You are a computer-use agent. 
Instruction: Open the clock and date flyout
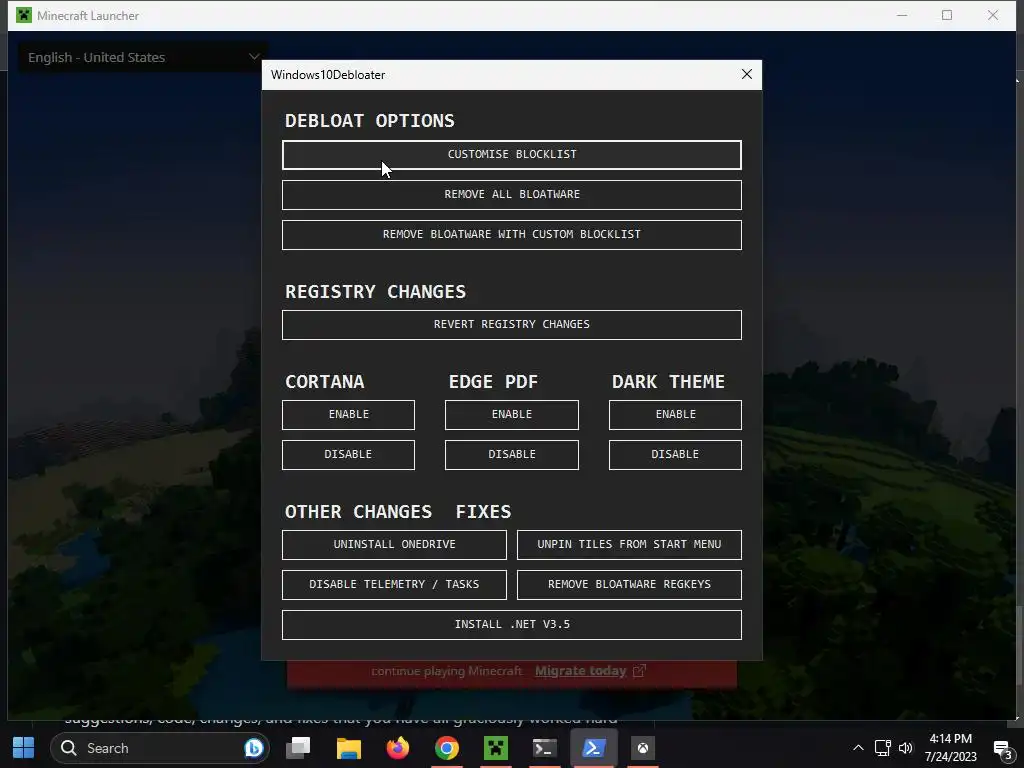(950, 748)
